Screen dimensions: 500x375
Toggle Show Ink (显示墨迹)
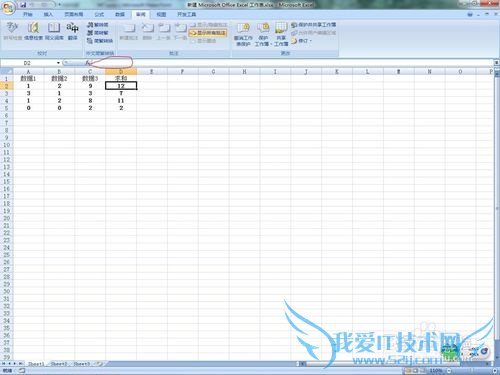pyautogui.click(x=203, y=41)
